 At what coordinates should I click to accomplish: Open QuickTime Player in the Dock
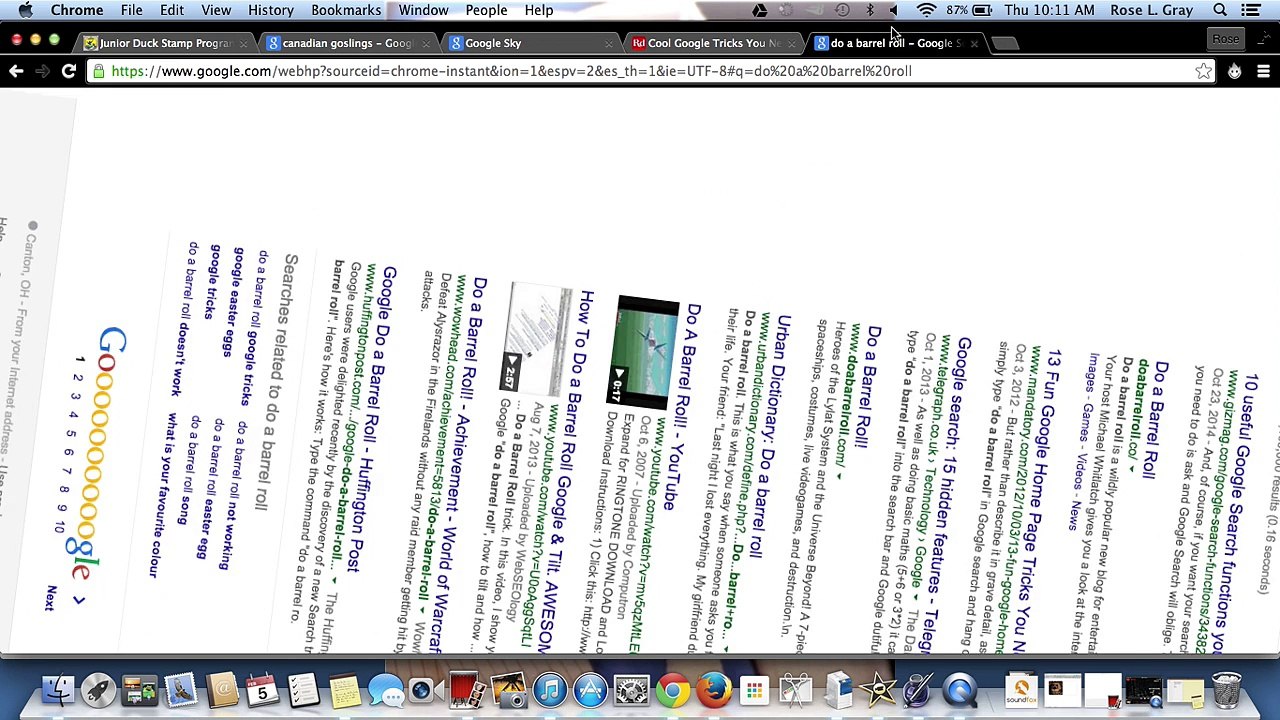point(959,690)
